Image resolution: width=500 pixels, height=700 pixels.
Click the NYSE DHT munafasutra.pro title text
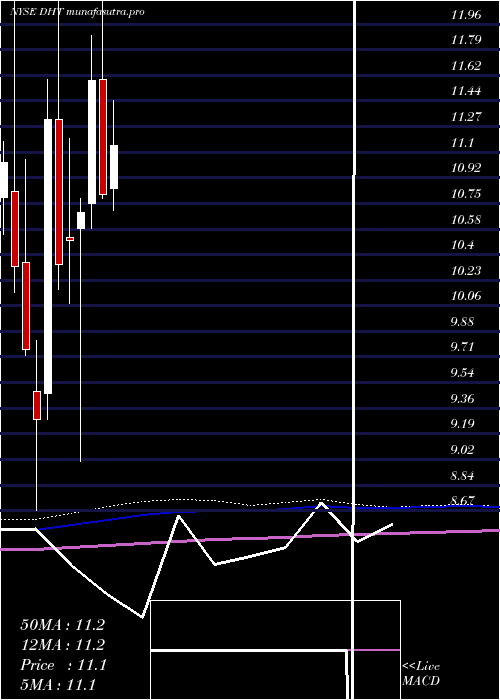point(77,12)
